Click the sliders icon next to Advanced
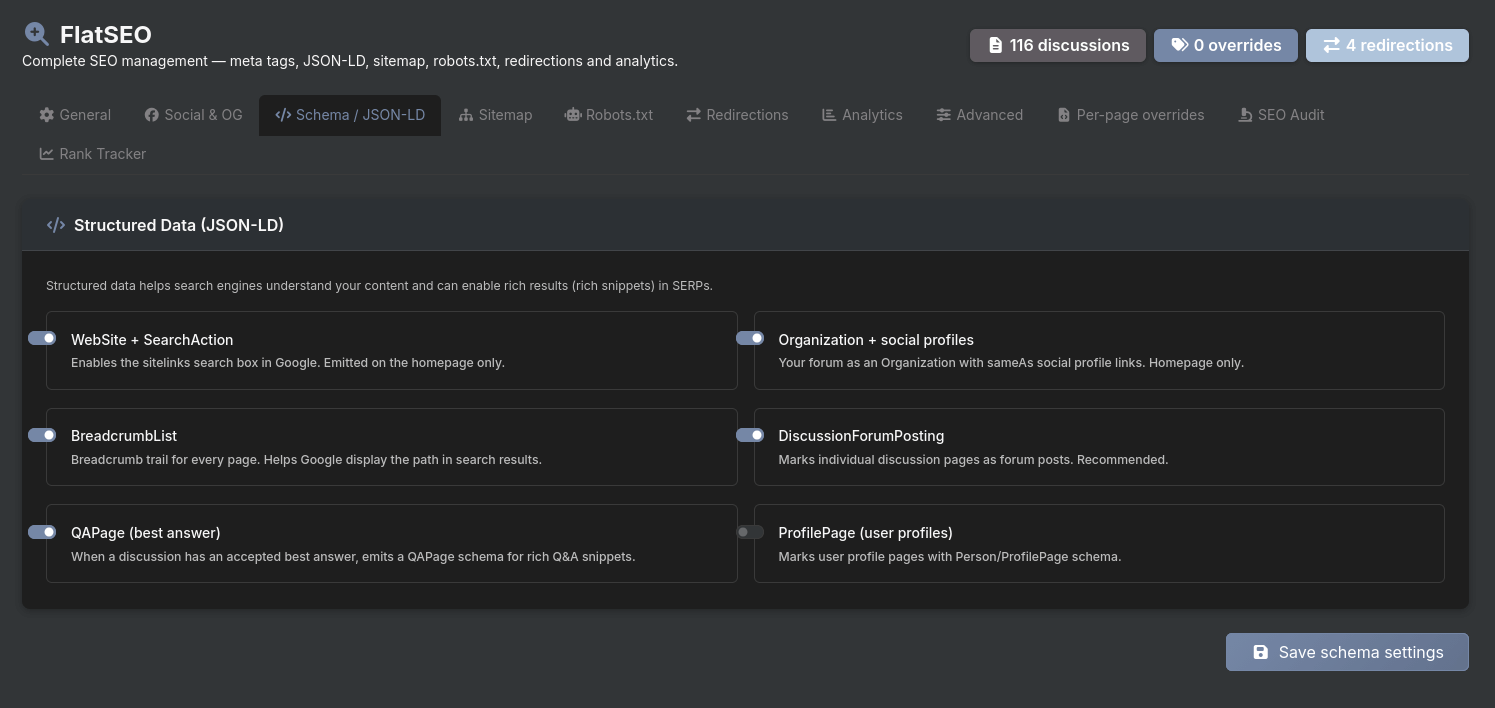This screenshot has height=708, width=1495. tap(944, 115)
